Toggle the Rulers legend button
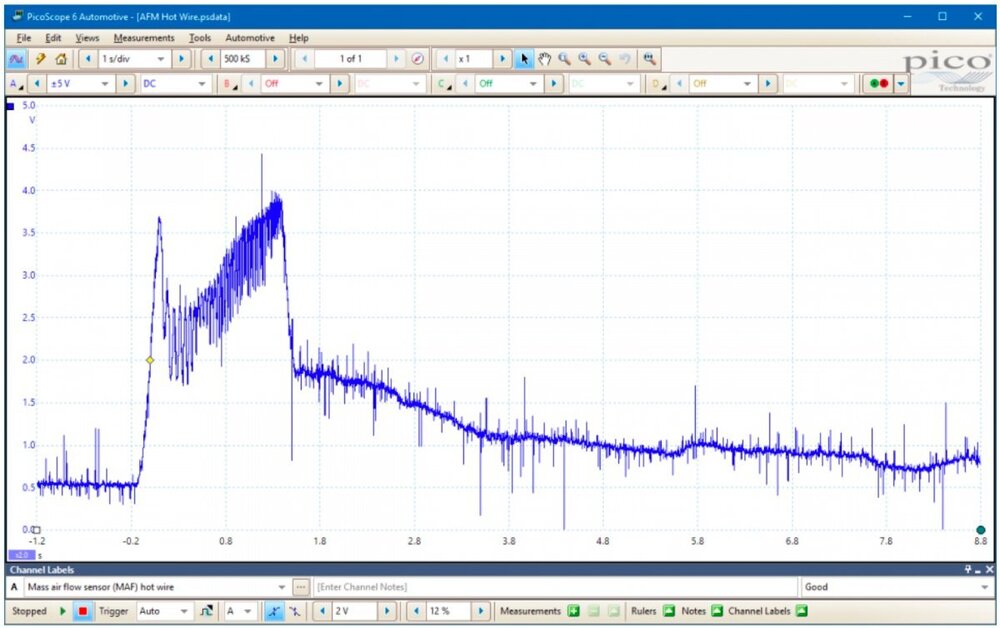The height and width of the screenshot is (628, 1000). coord(668,611)
